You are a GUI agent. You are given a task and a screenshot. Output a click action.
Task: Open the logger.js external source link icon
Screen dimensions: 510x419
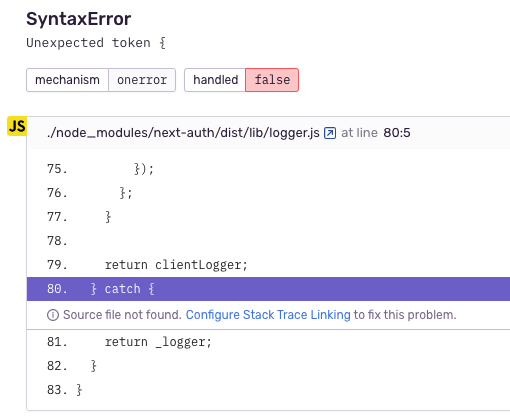coord(330,133)
